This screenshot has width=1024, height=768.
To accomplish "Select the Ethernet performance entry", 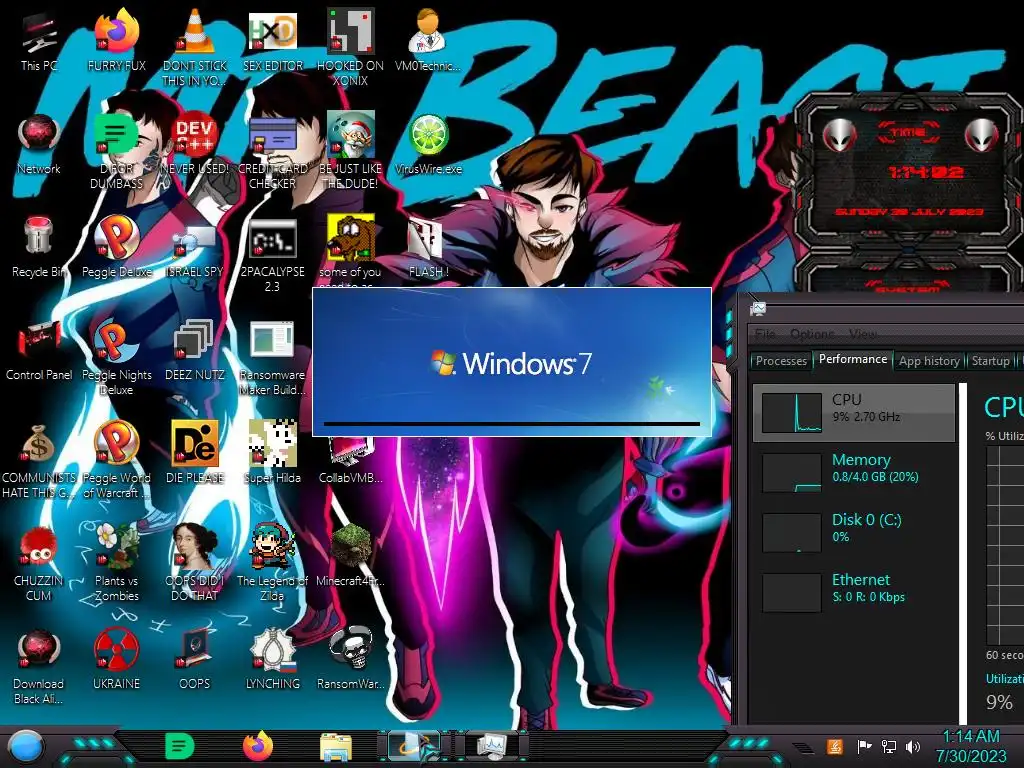I will point(854,592).
